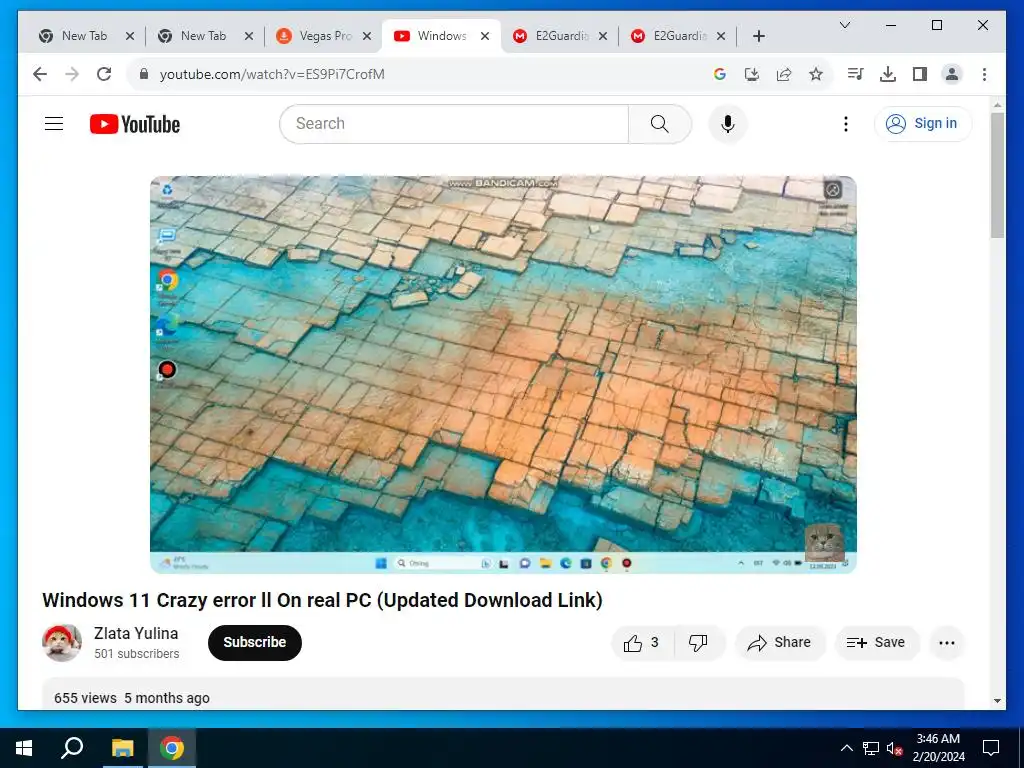Dislike the video with thumbs down
The image size is (1024, 768).
pos(698,643)
